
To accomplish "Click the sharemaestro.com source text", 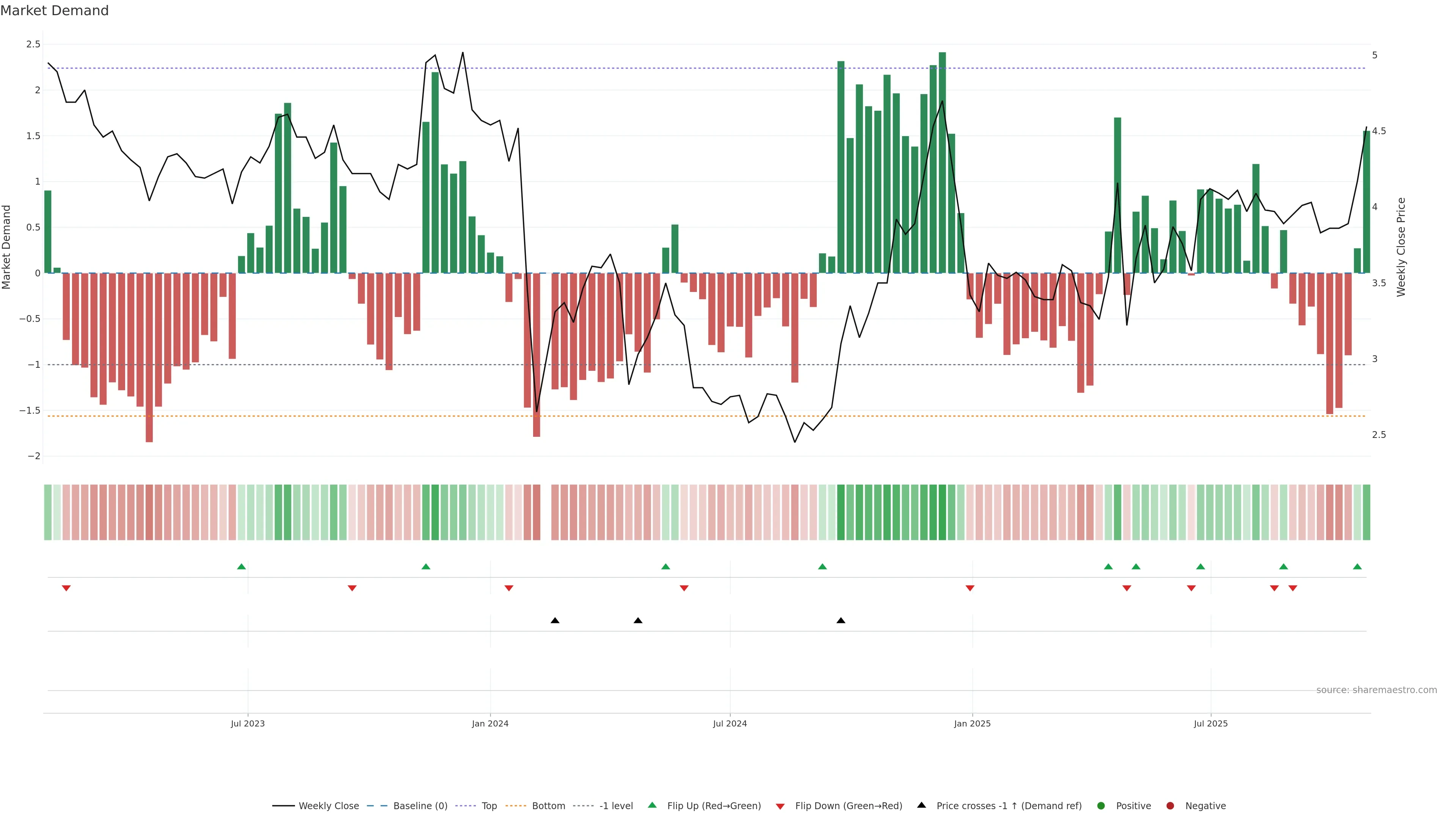I will 1376,690.
